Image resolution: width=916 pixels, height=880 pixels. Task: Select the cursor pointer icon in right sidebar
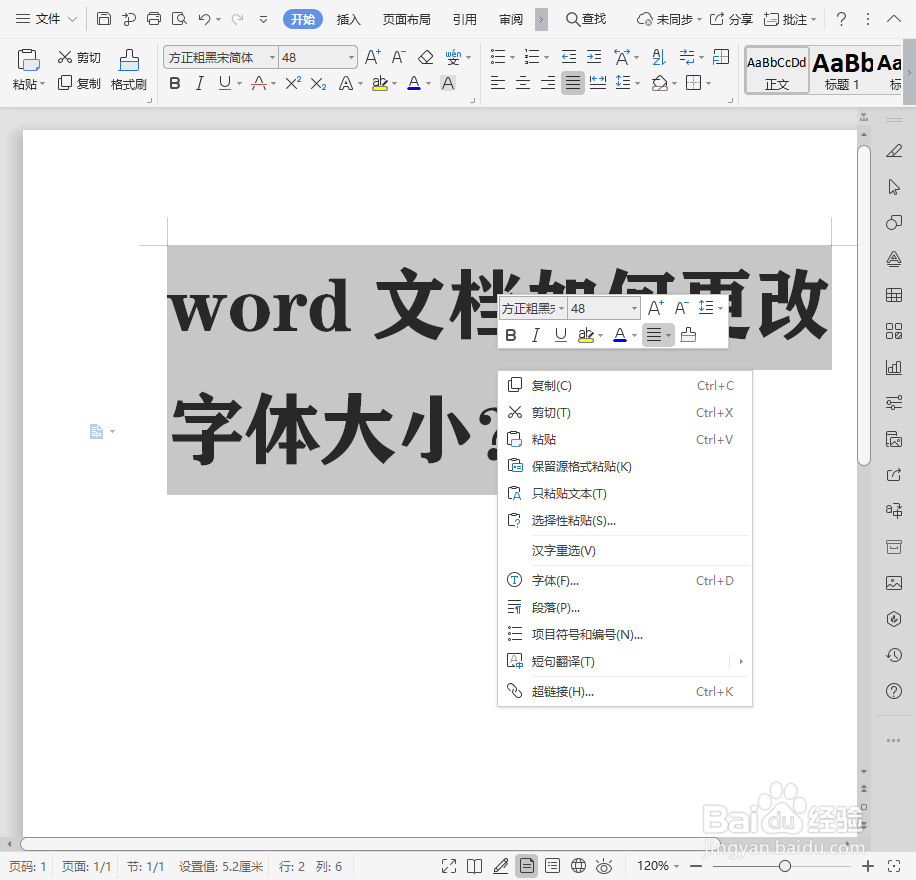point(893,186)
